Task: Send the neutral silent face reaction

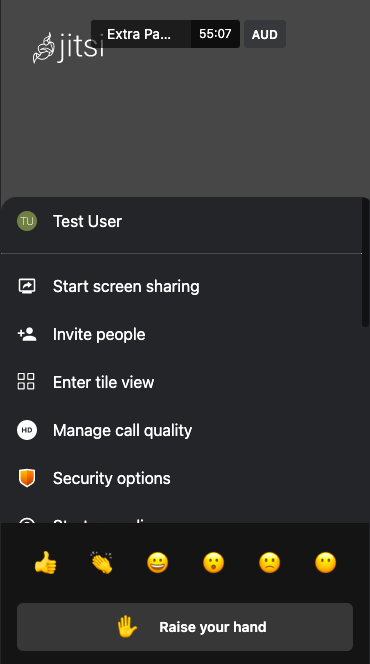Action: [326, 563]
